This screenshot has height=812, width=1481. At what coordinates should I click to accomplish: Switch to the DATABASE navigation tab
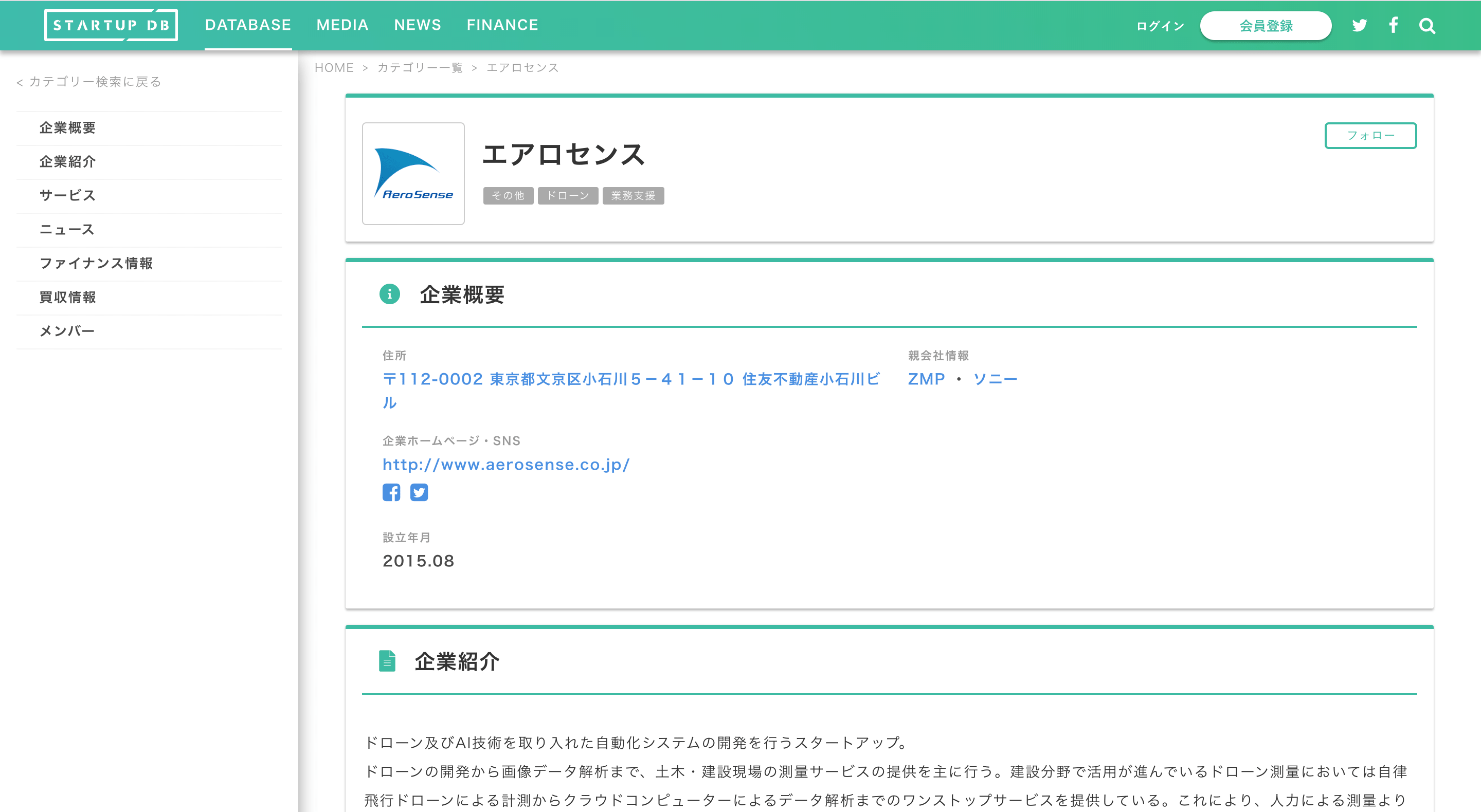[248, 25]
